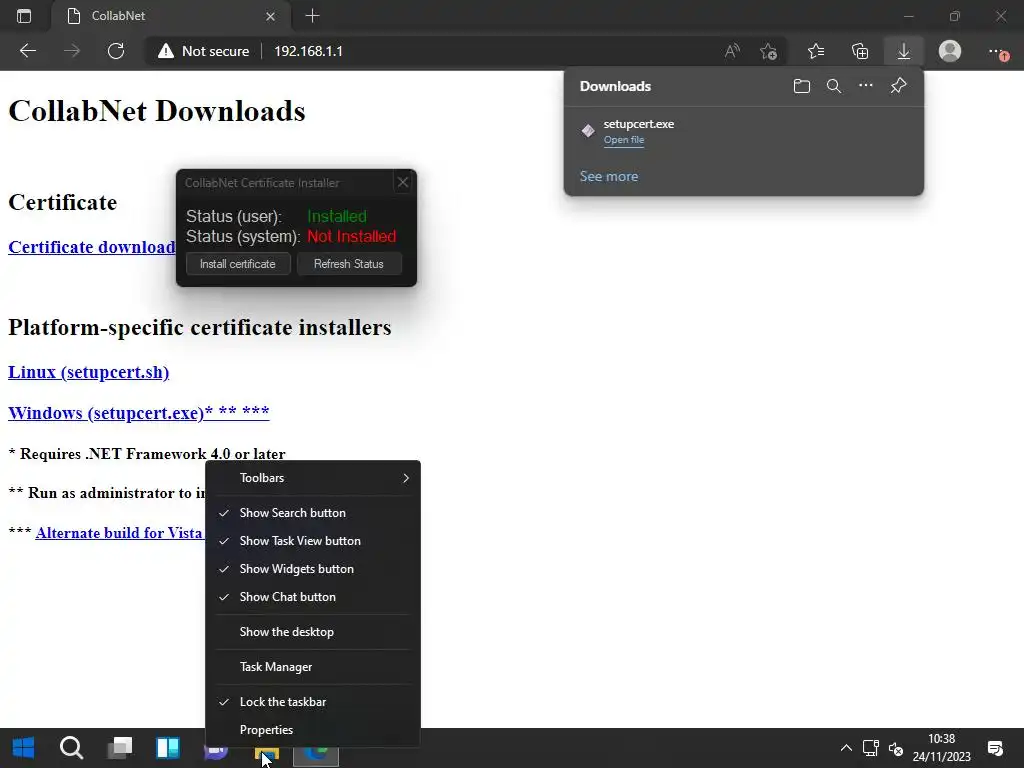Viewport: 1024px width, 768px height.
Task: Go back to the previous page
Action: (28, 51)
